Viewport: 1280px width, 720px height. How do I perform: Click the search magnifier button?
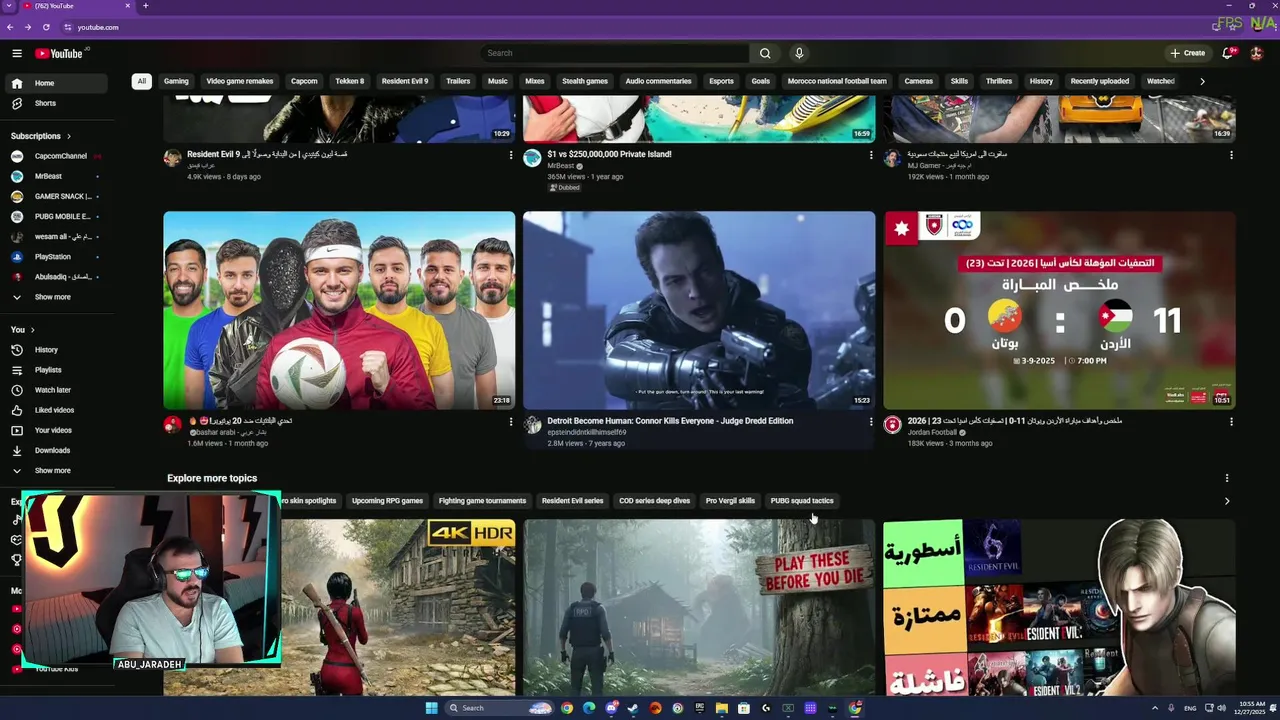(x=765, y=53)
